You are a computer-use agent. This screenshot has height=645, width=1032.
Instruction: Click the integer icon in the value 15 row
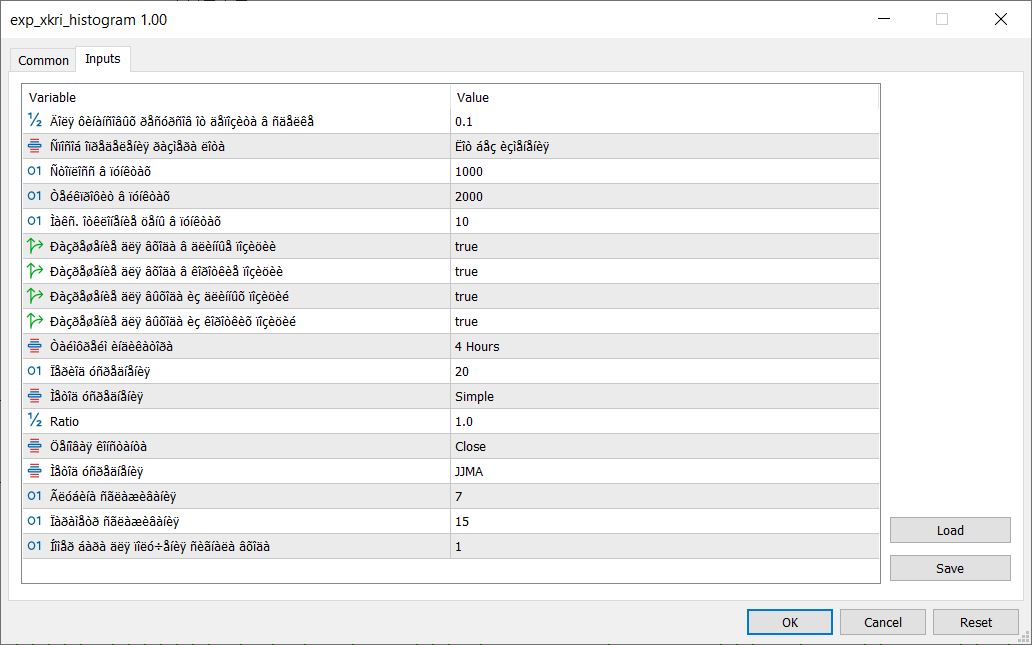click(x=35, y=521)
